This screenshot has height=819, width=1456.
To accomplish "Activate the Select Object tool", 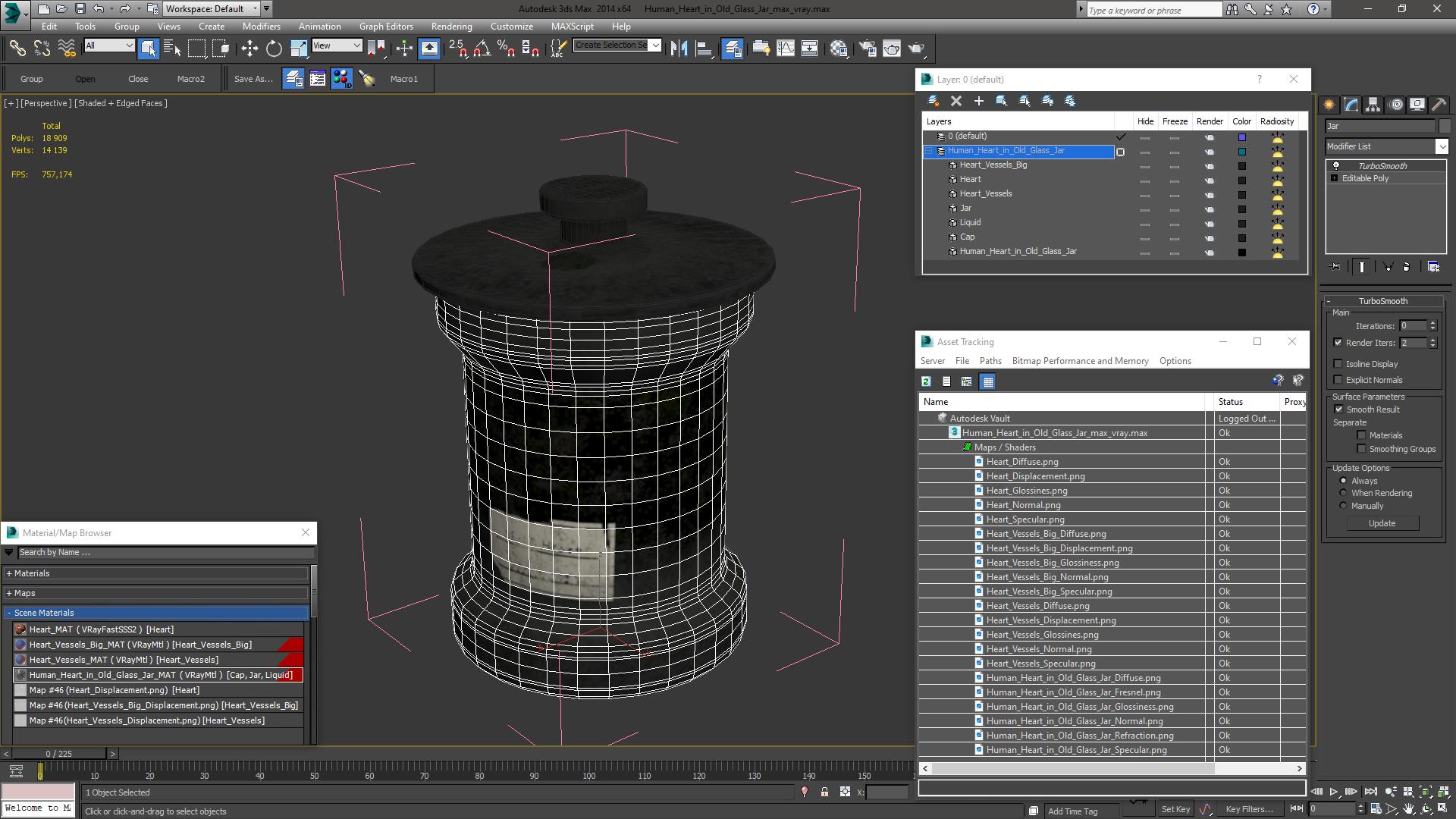I will (x=148, y=49).
